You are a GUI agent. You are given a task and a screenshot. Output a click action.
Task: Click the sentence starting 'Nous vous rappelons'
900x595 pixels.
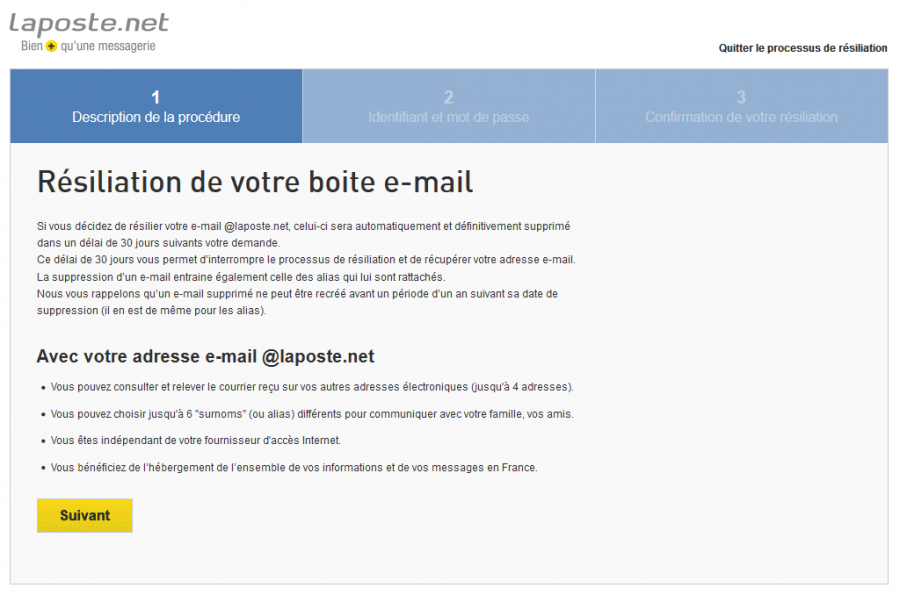(x=296, y=294)
